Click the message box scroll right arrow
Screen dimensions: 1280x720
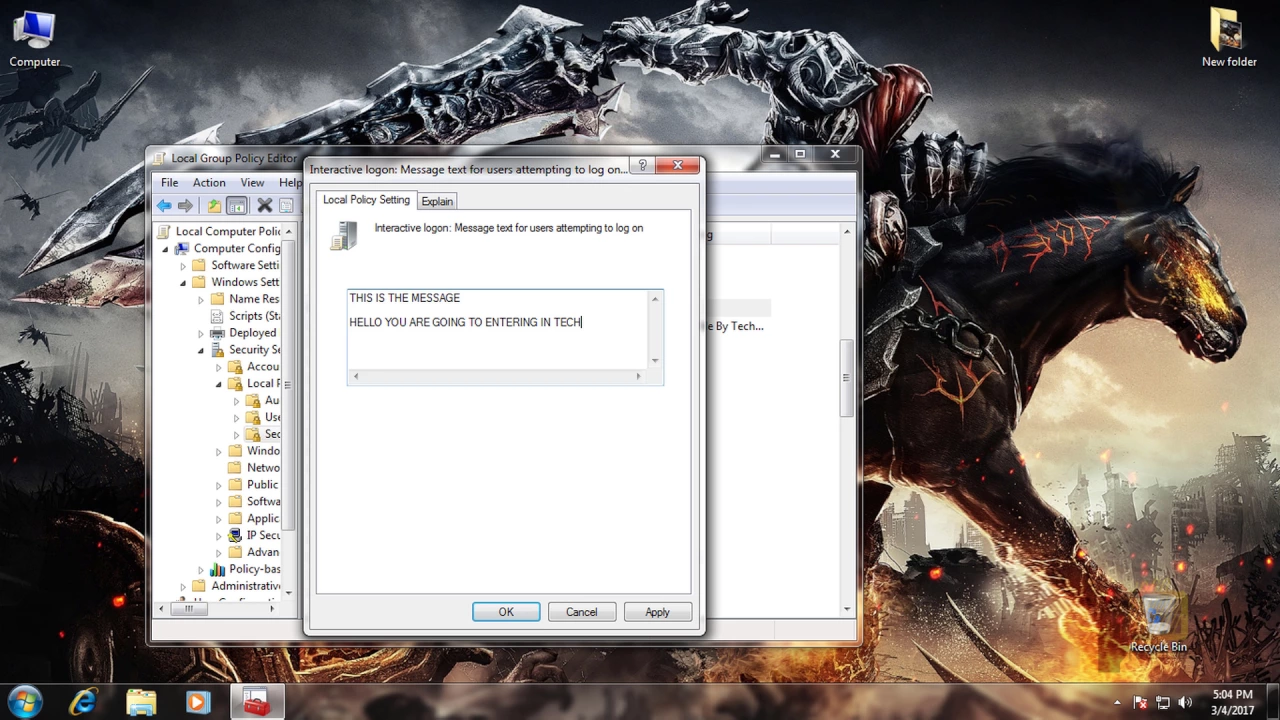click(x=638, y=376)
